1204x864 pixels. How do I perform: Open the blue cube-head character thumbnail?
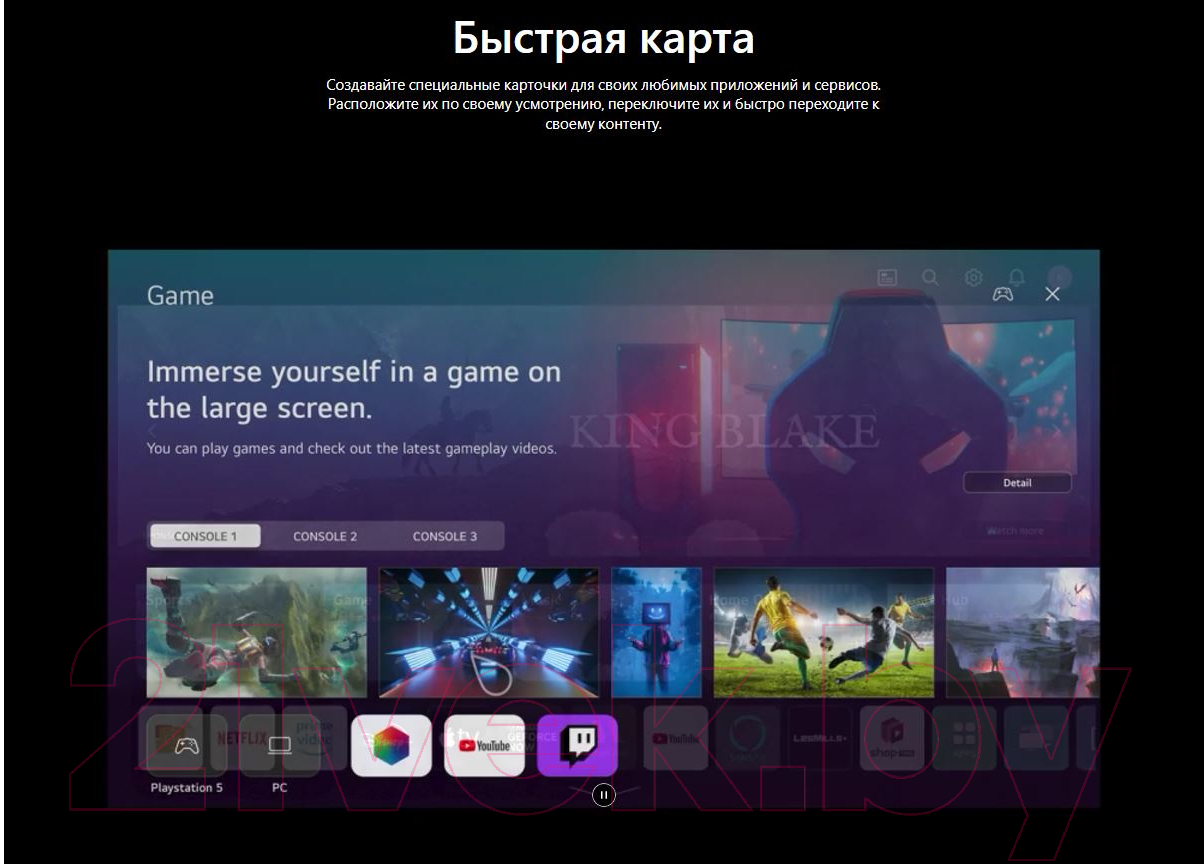click(x=657, y=632)
